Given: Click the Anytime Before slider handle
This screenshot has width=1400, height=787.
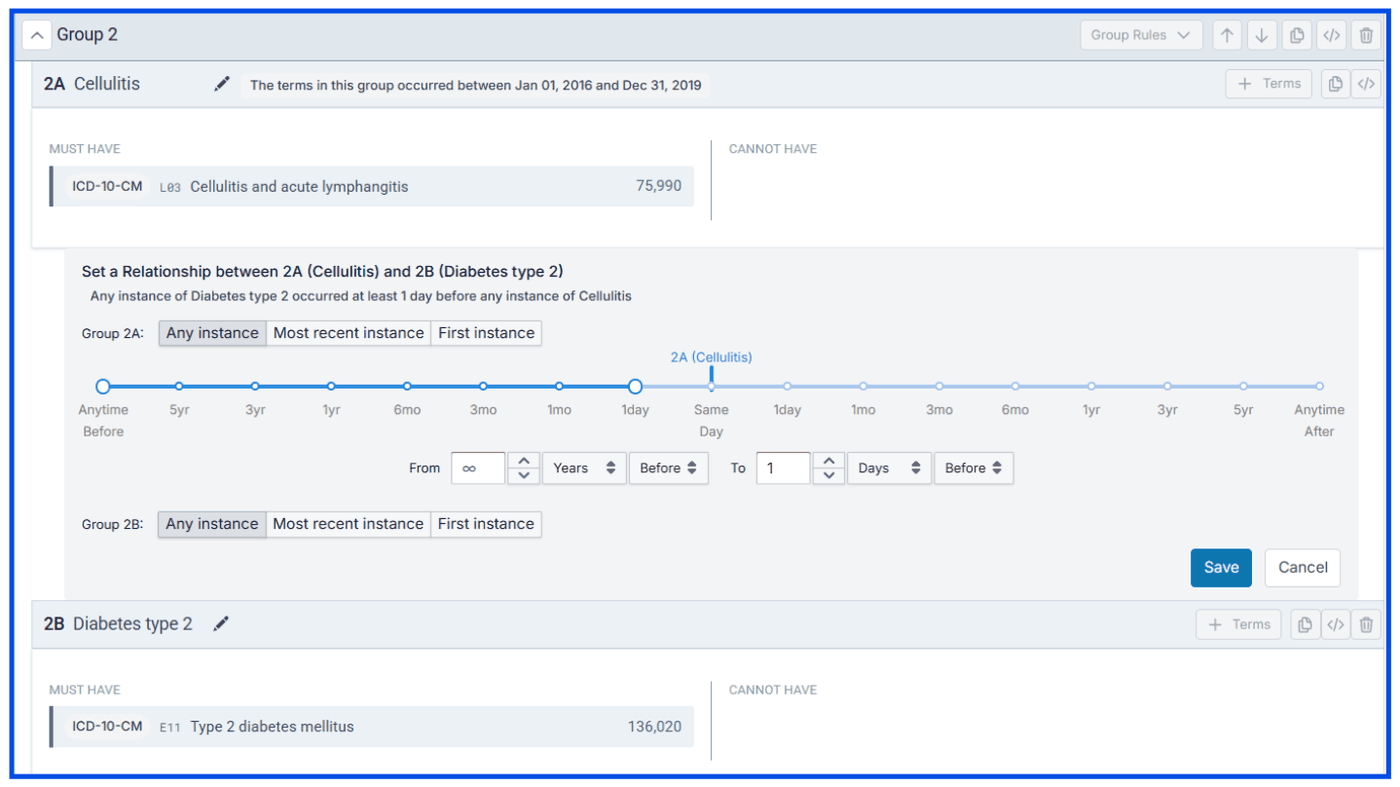Looking at the screenshot, I should 103,386.
